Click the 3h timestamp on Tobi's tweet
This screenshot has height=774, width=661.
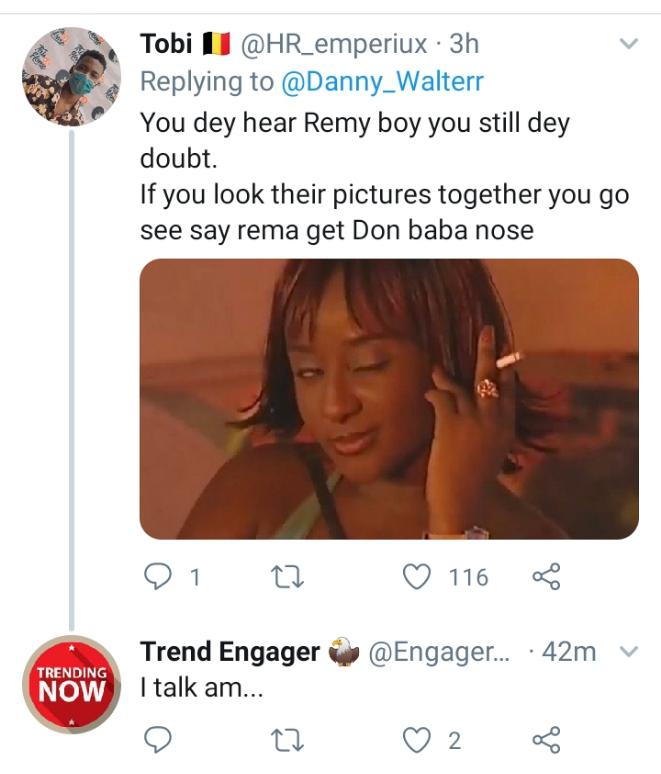[x=465, y=45]
